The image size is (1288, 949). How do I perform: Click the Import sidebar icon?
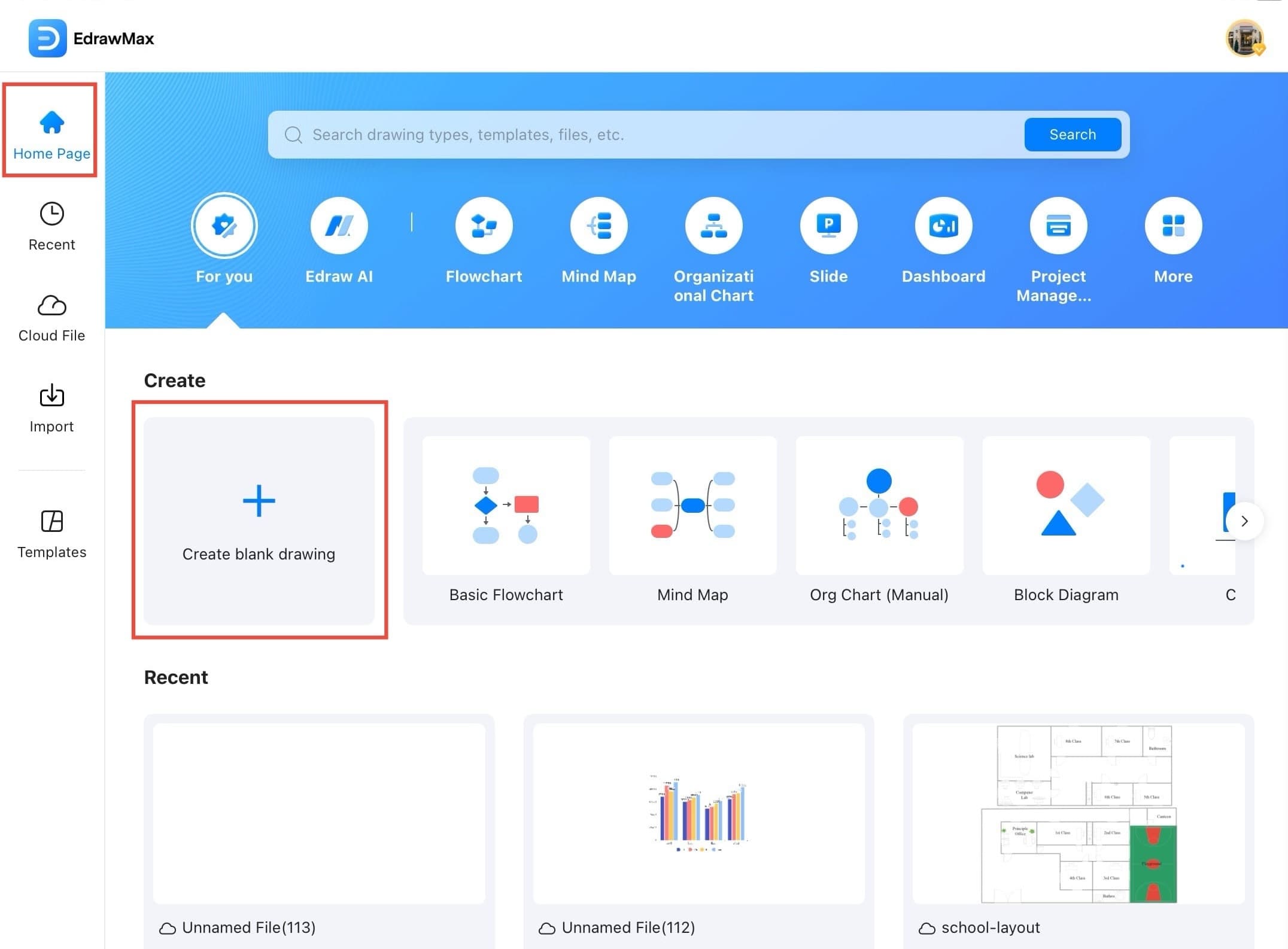pyautogui.click(x=51, y=408)
